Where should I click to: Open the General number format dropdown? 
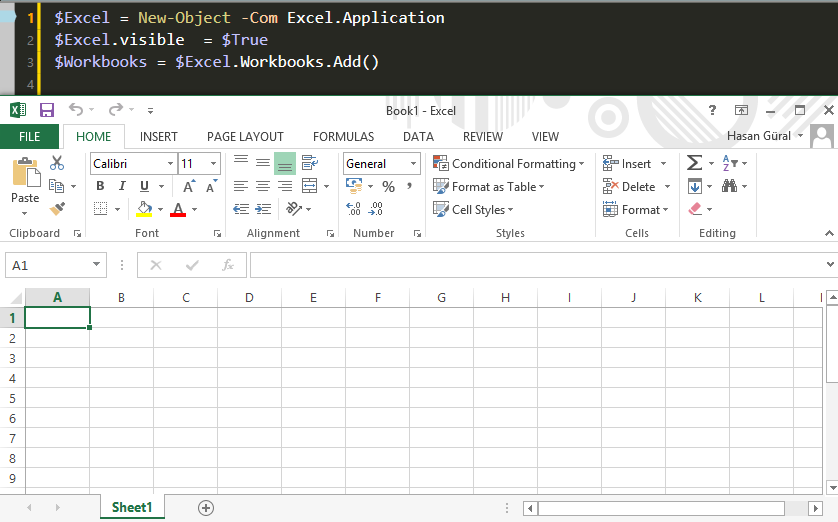point(413,163)
